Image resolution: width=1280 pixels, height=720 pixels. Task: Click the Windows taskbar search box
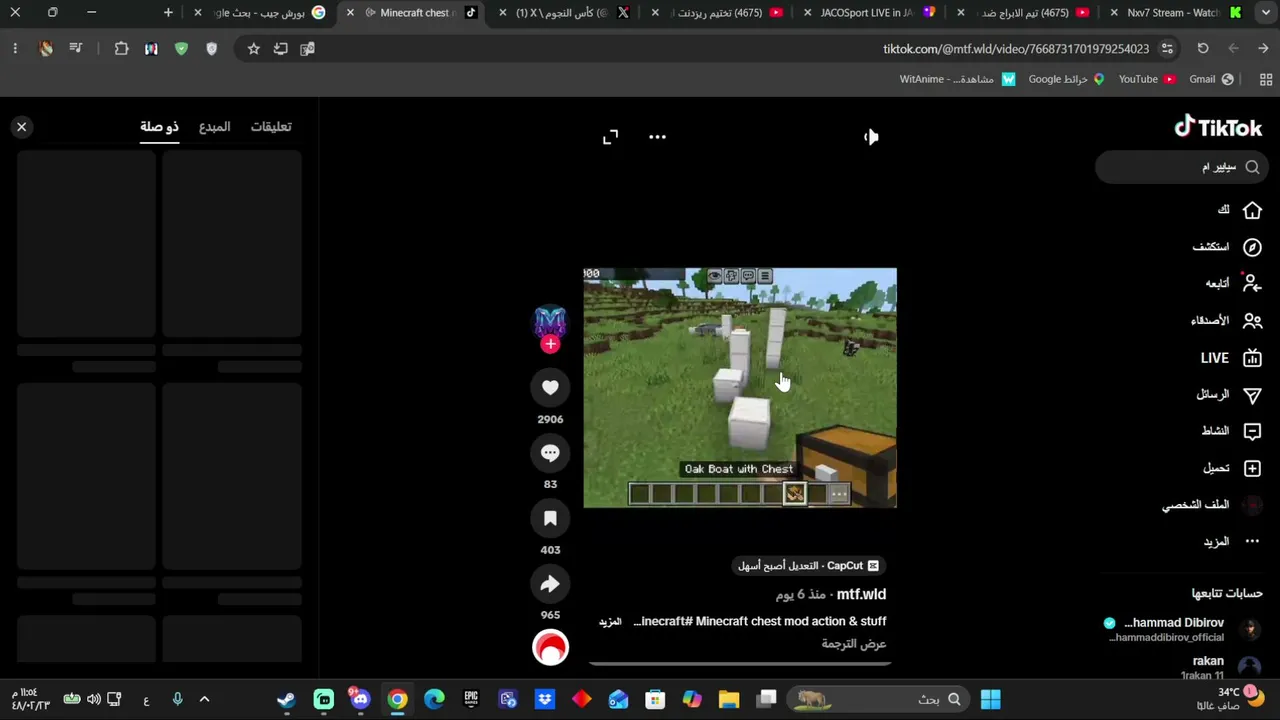click(x=879, y=699)
